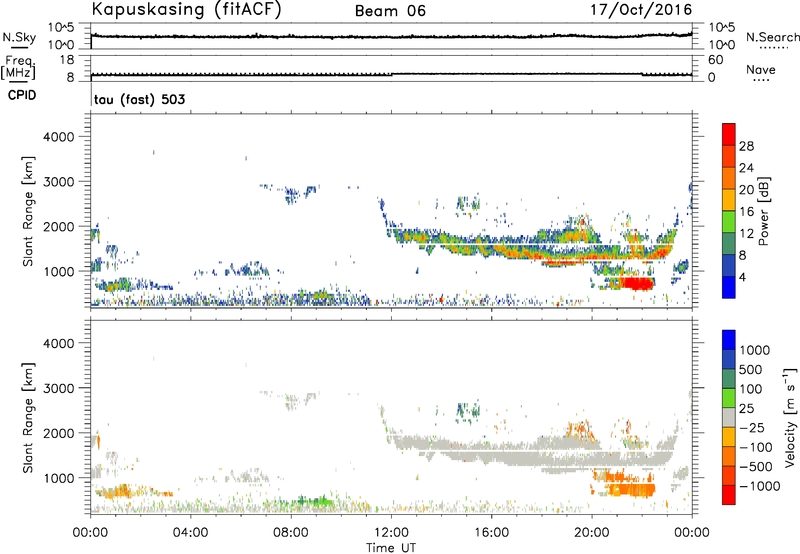Click the 20:00 time tick label
800x554 pixels.
(x=591, y=533)
